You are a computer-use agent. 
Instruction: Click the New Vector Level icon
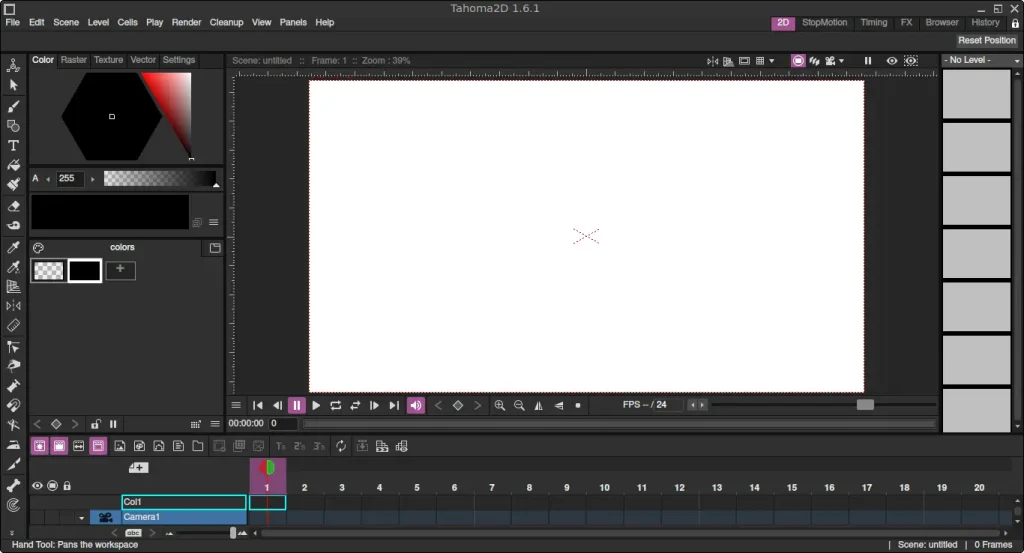coord(159,446)
